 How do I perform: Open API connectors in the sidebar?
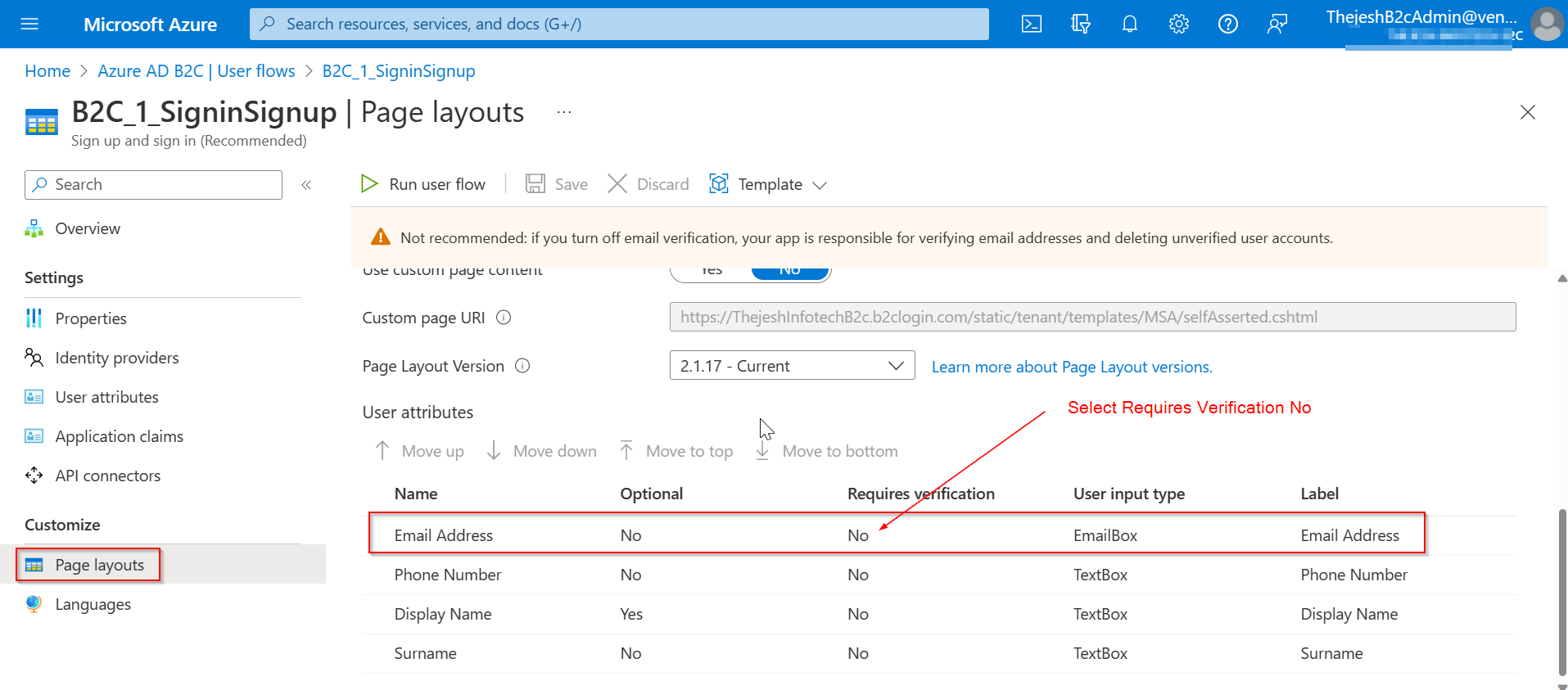(108, 476)
